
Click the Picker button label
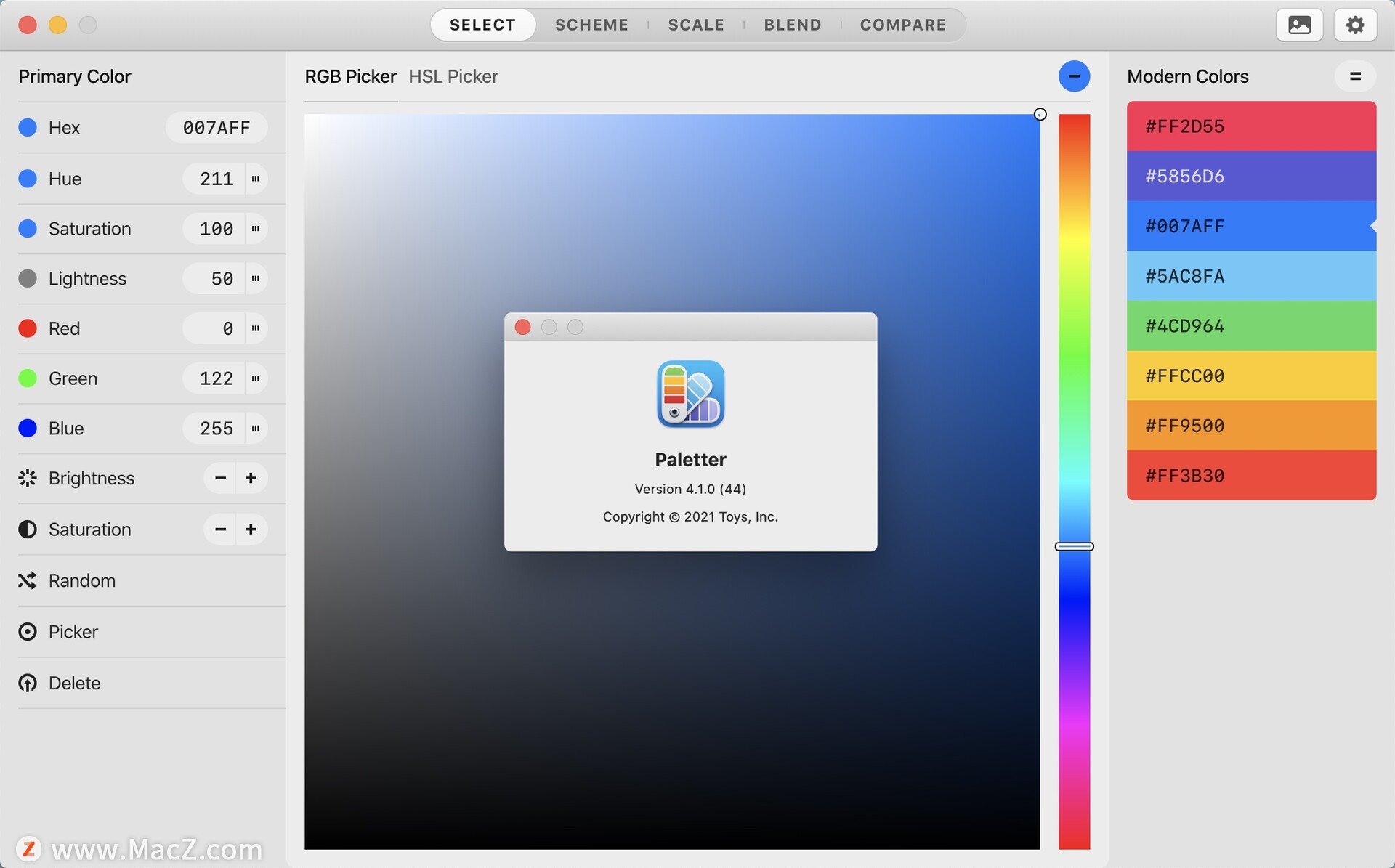73,632
